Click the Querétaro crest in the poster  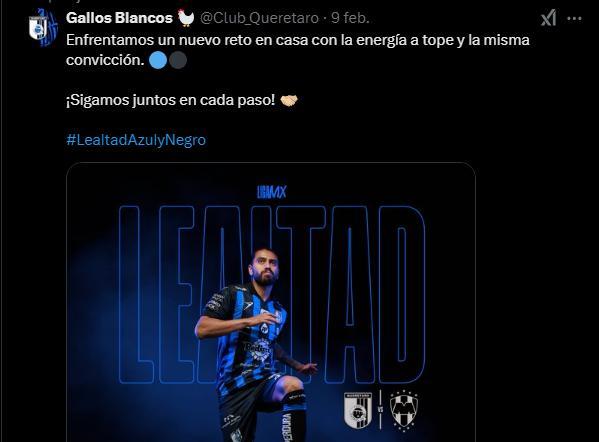click(x=358, y=410)
